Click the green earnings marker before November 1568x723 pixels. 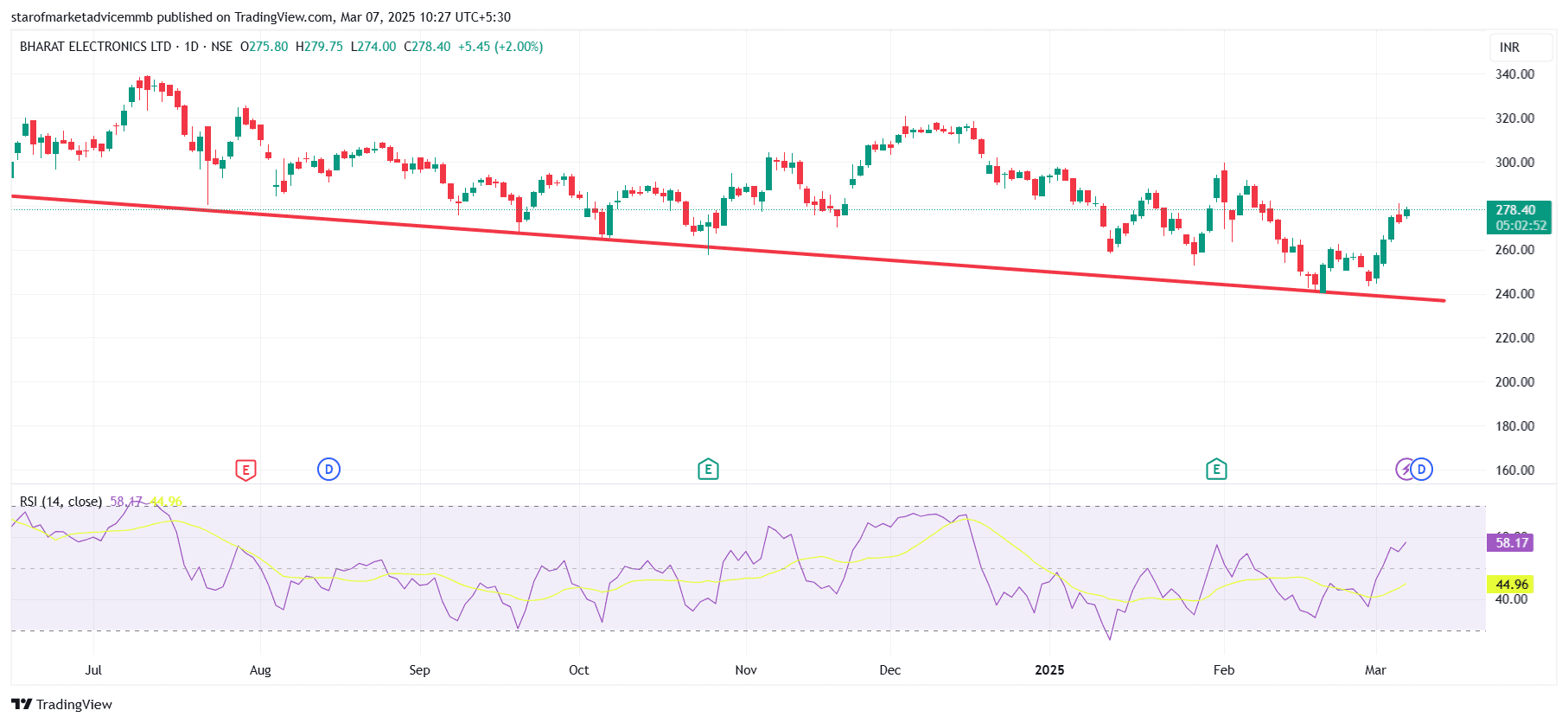pyautogui.click(x=708, y=470)
